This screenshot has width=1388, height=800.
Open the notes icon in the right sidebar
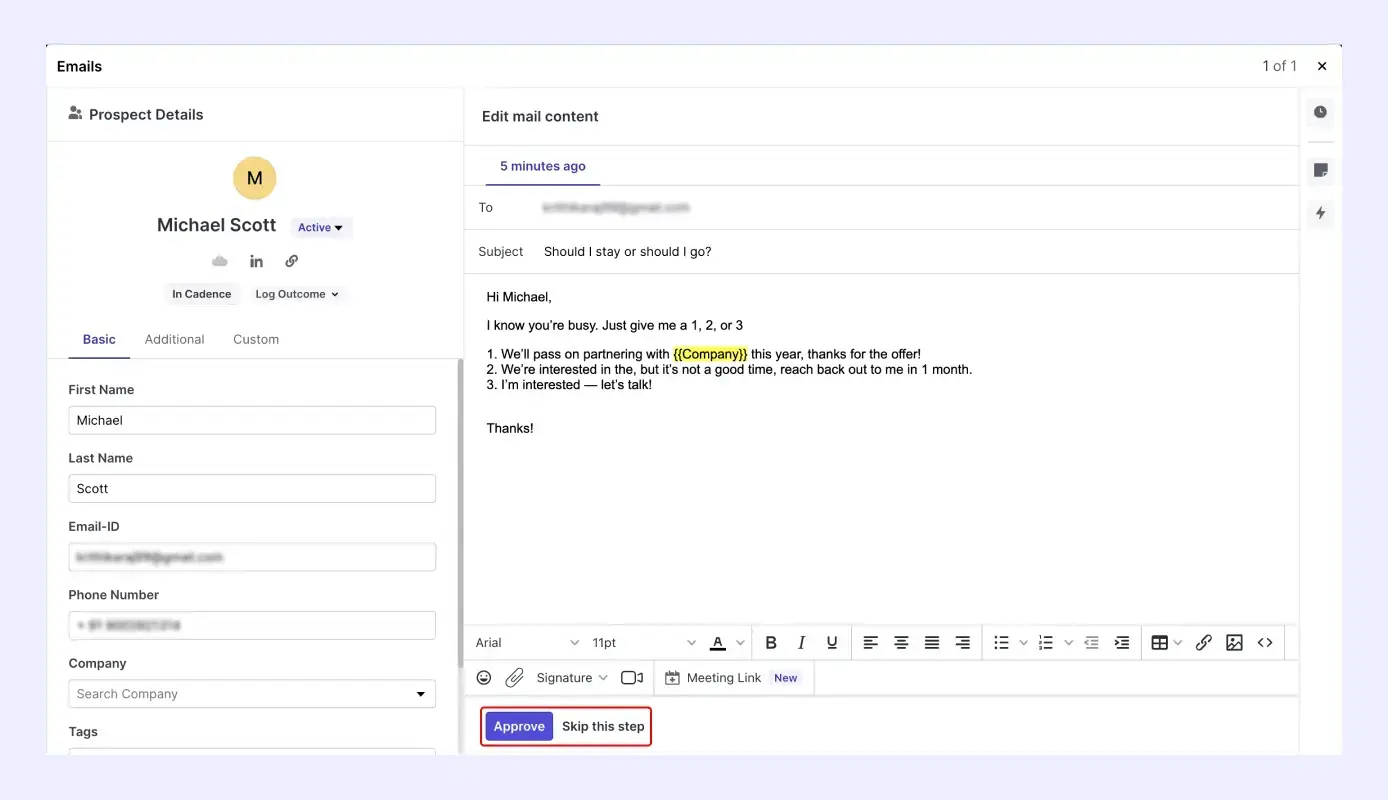click(1321, 170)
